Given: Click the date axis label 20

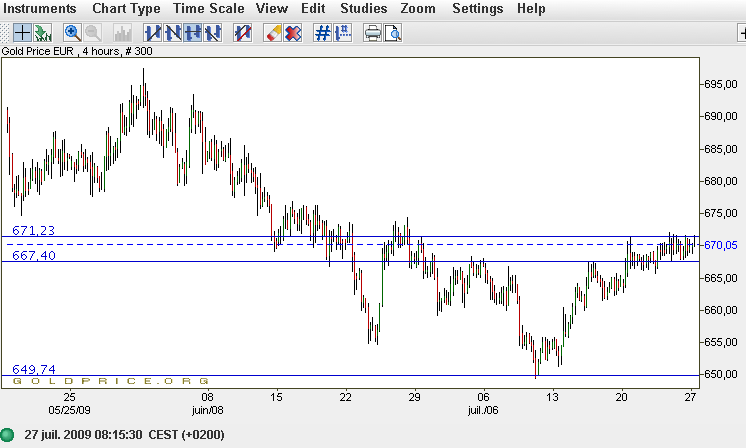Looking at the screenshot, I should pos(621,397).
